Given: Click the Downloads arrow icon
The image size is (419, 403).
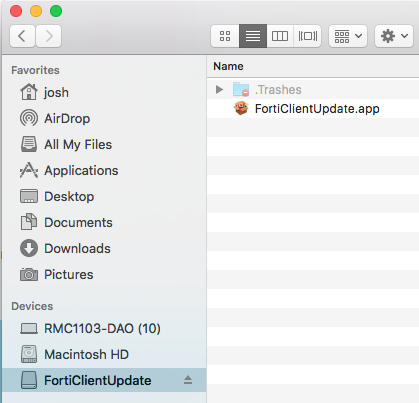Looking at the screenshot, I should click(x=29, y=248).
